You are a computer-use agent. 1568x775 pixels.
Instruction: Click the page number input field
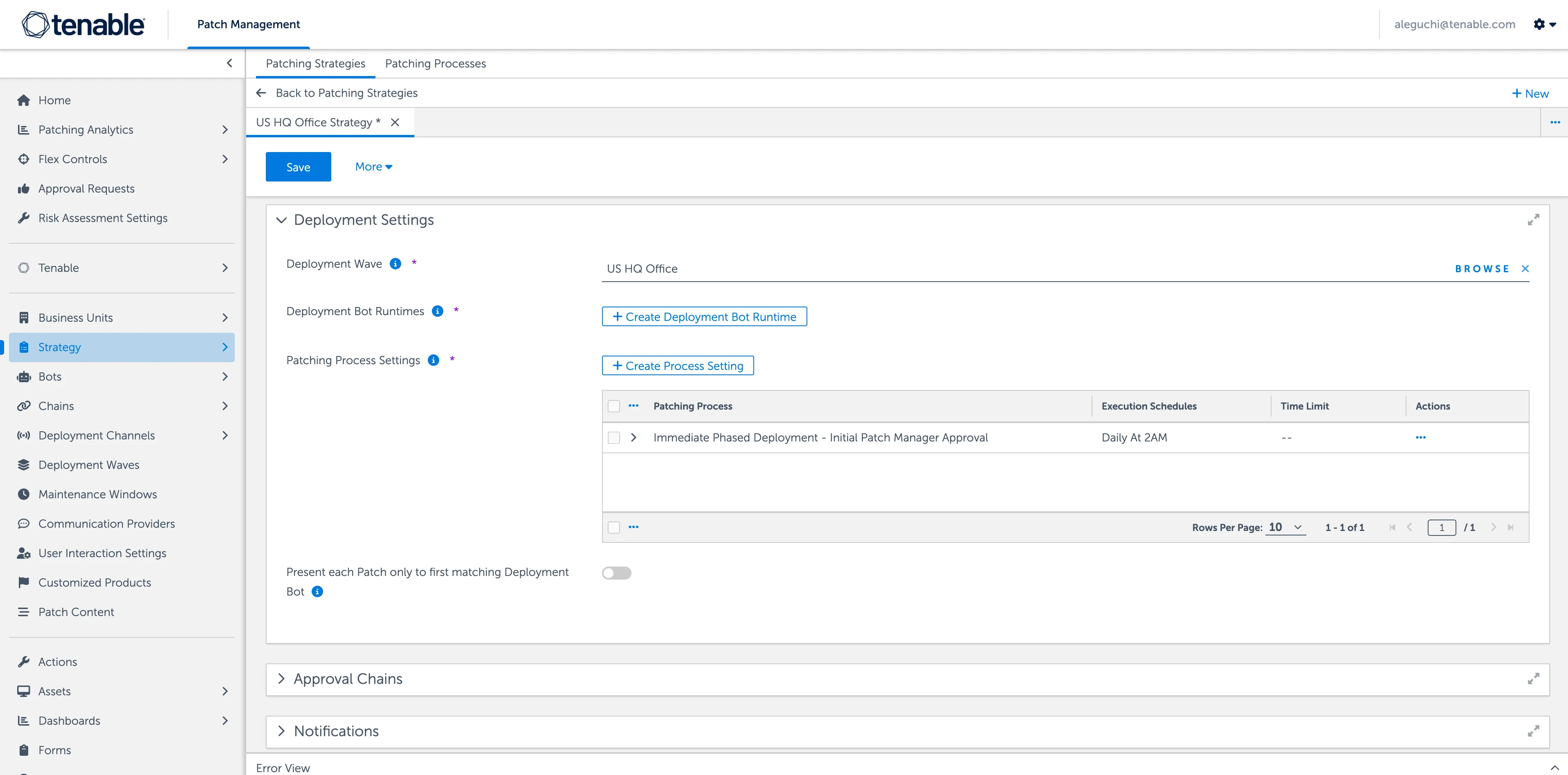point(1441,527)
